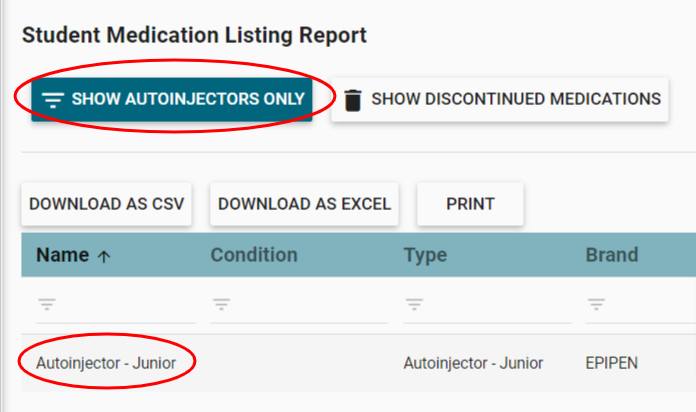Click the filter icon under Type column

click(413, 304)
